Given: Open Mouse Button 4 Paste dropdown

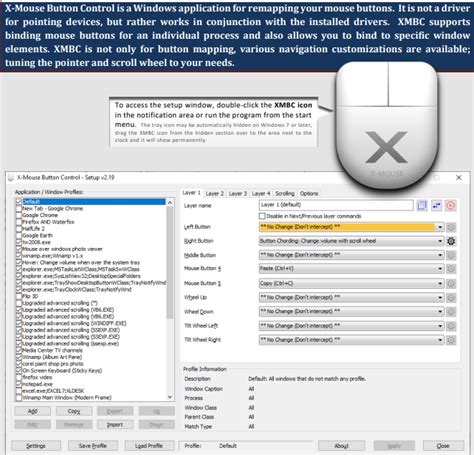Looking at the screenshot, I should coord(351,269).
